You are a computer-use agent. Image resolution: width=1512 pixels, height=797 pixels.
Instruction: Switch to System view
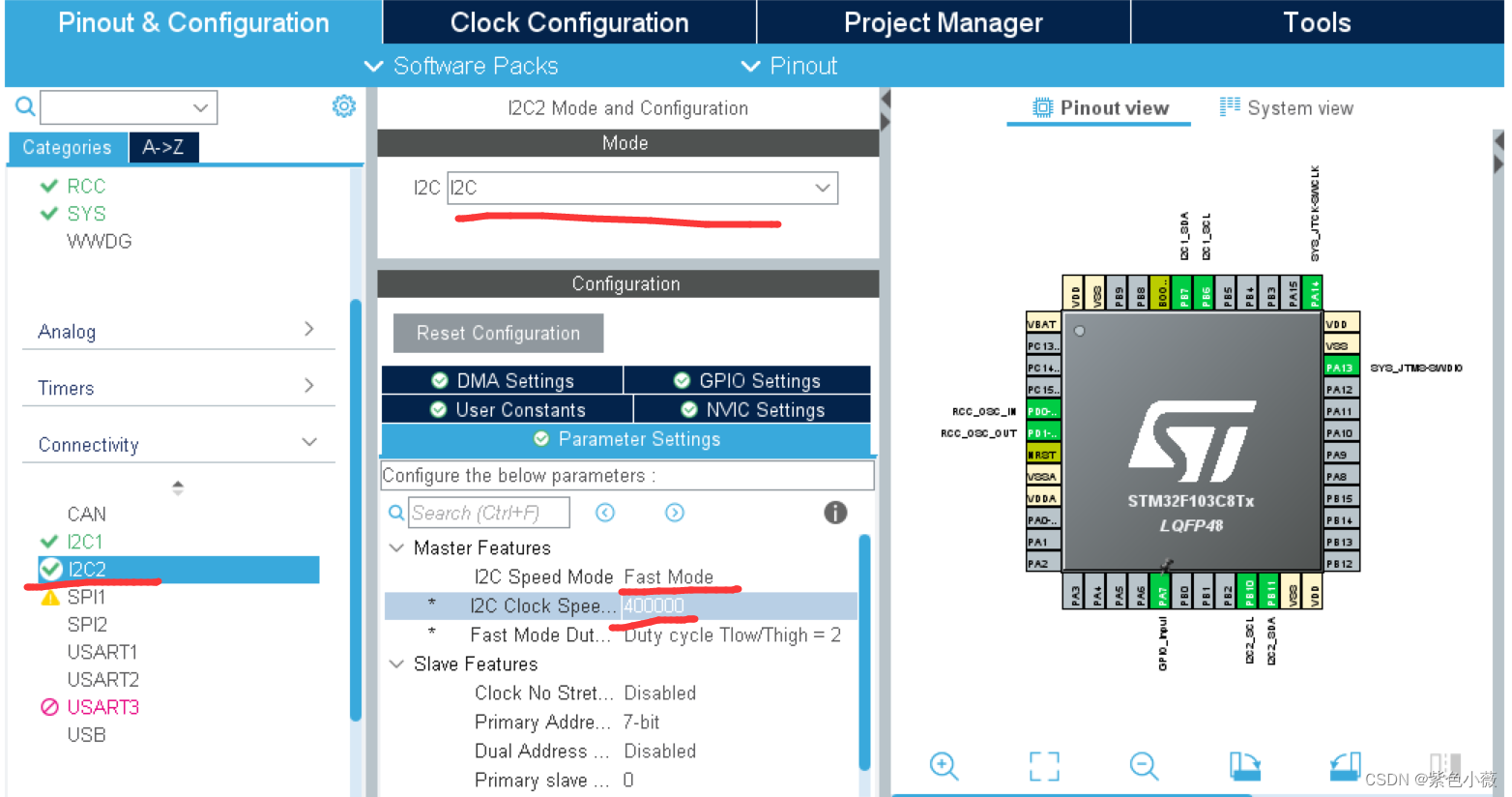1287,107
